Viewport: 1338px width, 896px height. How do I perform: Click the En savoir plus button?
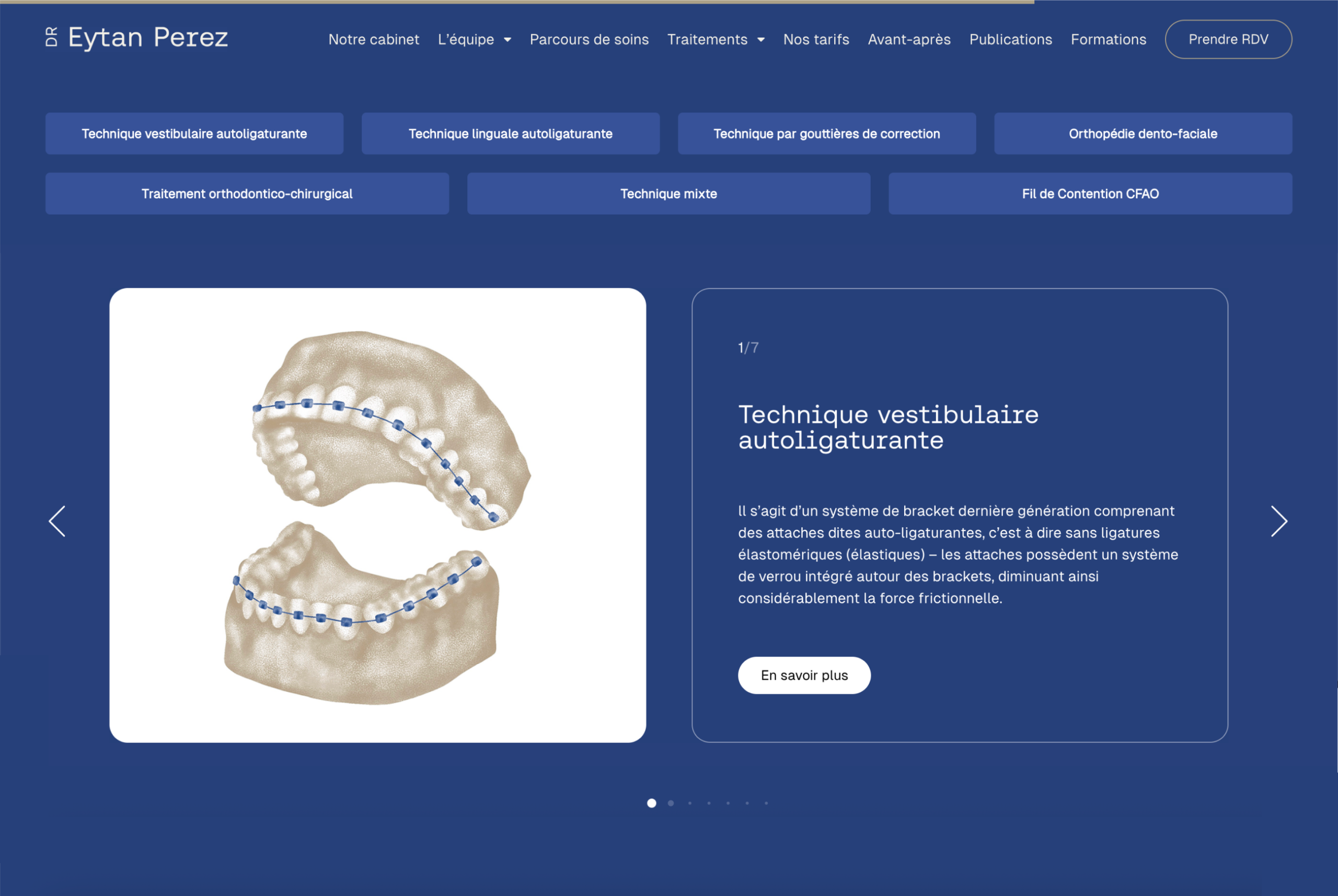coord(804,675)
